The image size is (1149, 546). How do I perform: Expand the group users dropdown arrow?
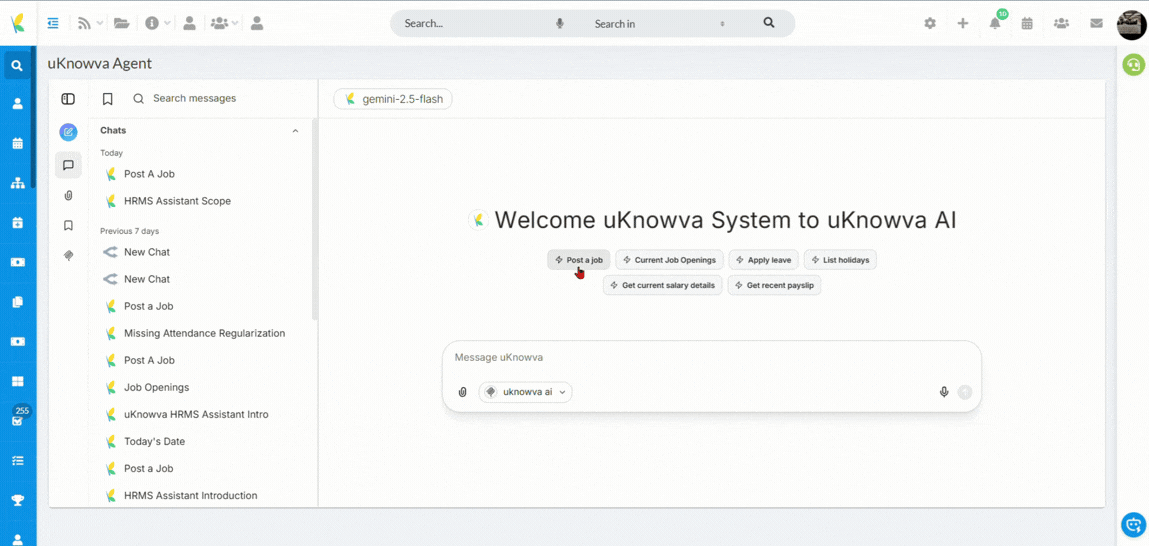[x=235, y=23]
